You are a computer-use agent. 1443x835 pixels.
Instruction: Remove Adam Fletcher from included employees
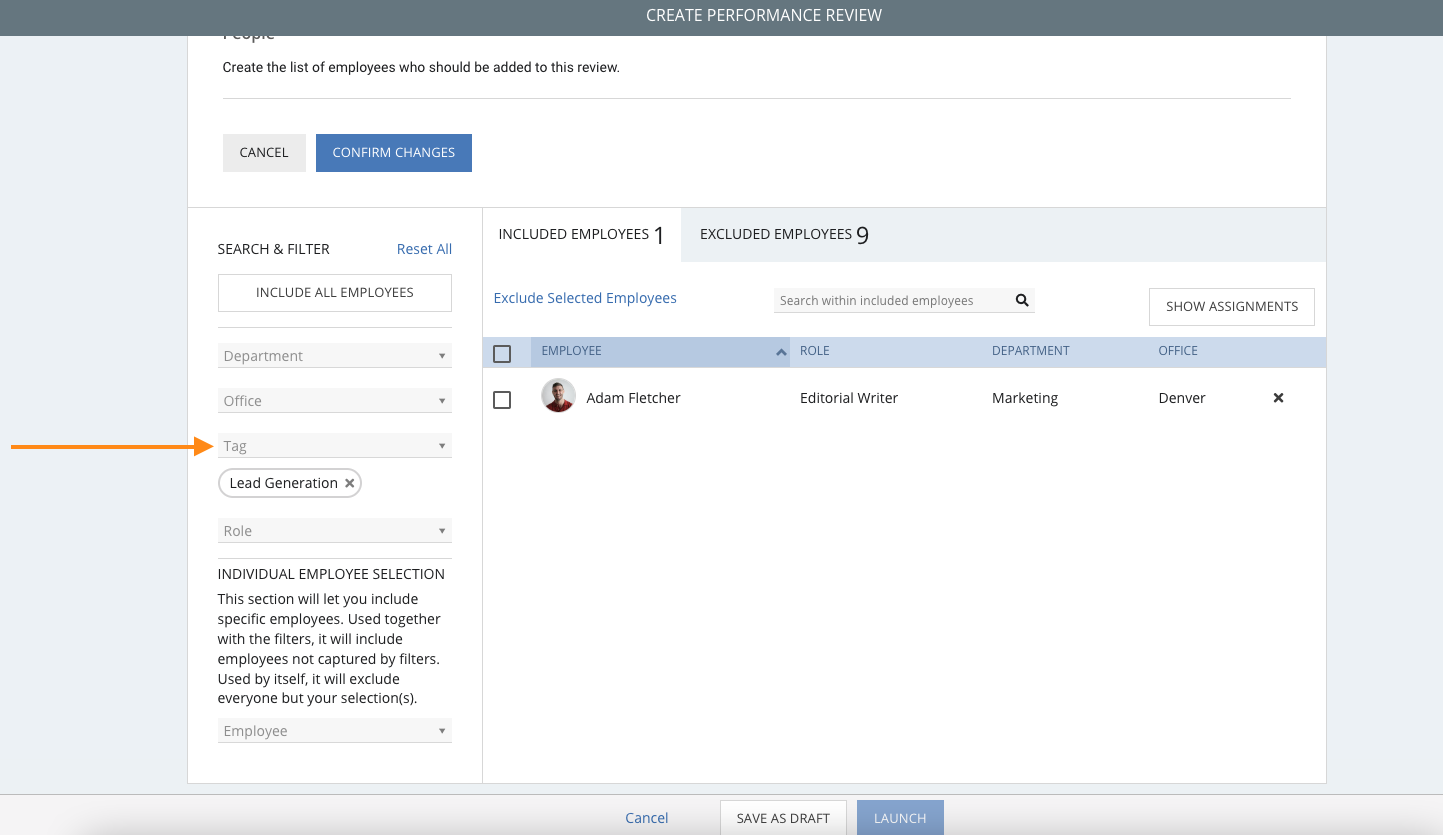click(x=1277, y=398)
